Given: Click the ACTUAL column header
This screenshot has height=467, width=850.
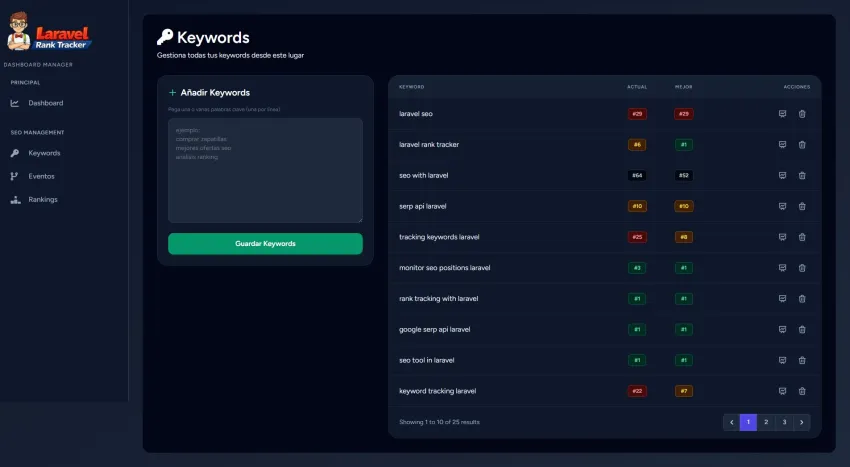Looking at the screenshot, I should 637,87.
